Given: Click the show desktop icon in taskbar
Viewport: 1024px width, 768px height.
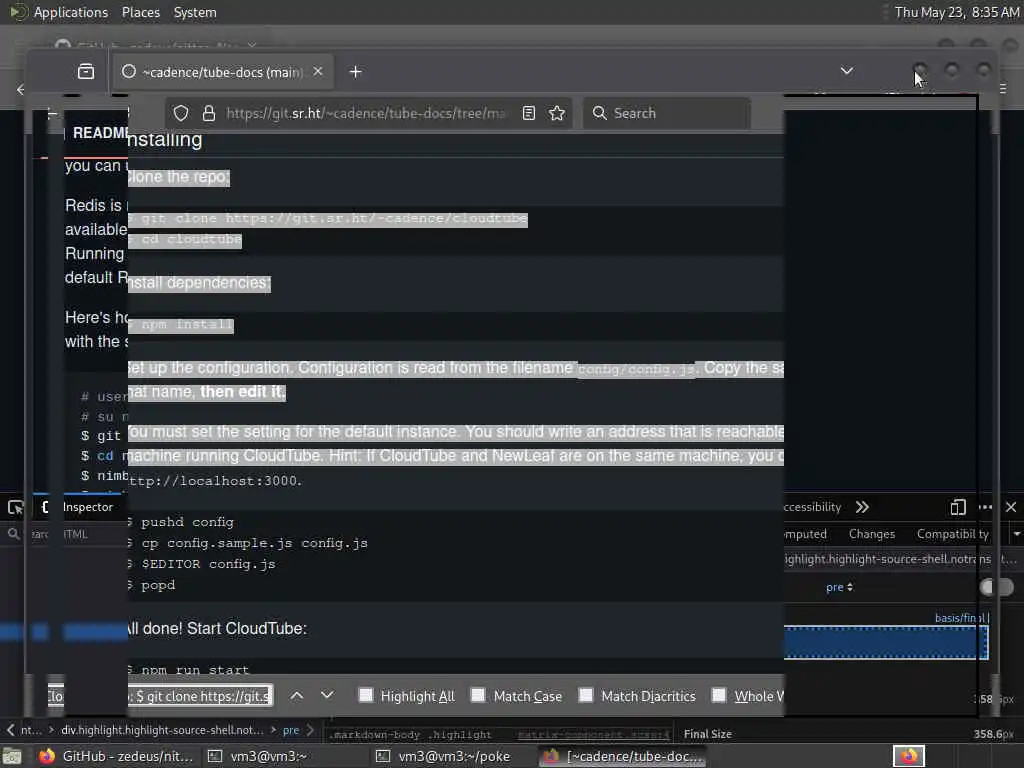Looking at the screenshot, I should coord(12,756).
